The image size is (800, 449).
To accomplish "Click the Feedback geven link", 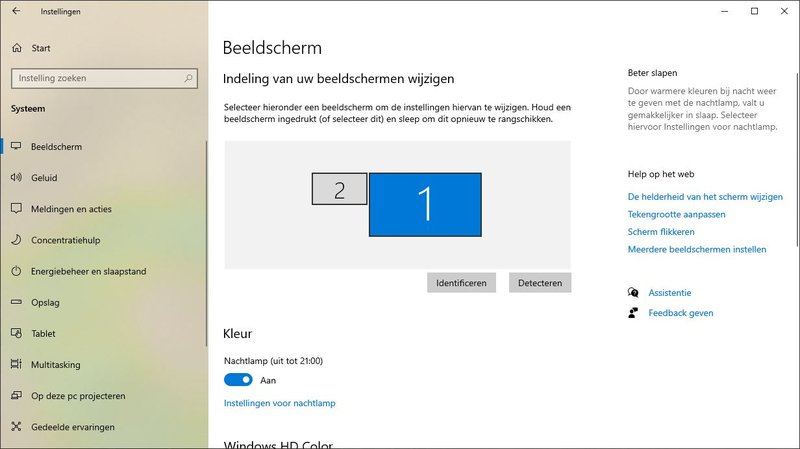I will click(x=681, y=313).
